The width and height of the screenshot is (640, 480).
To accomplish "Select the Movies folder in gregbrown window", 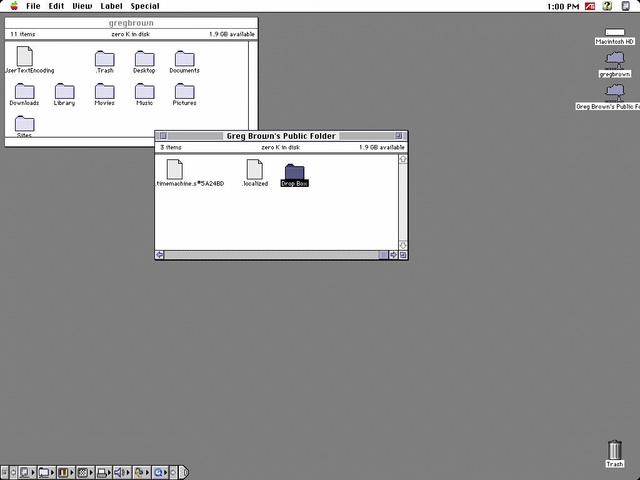I will click(x=104, y=94).
